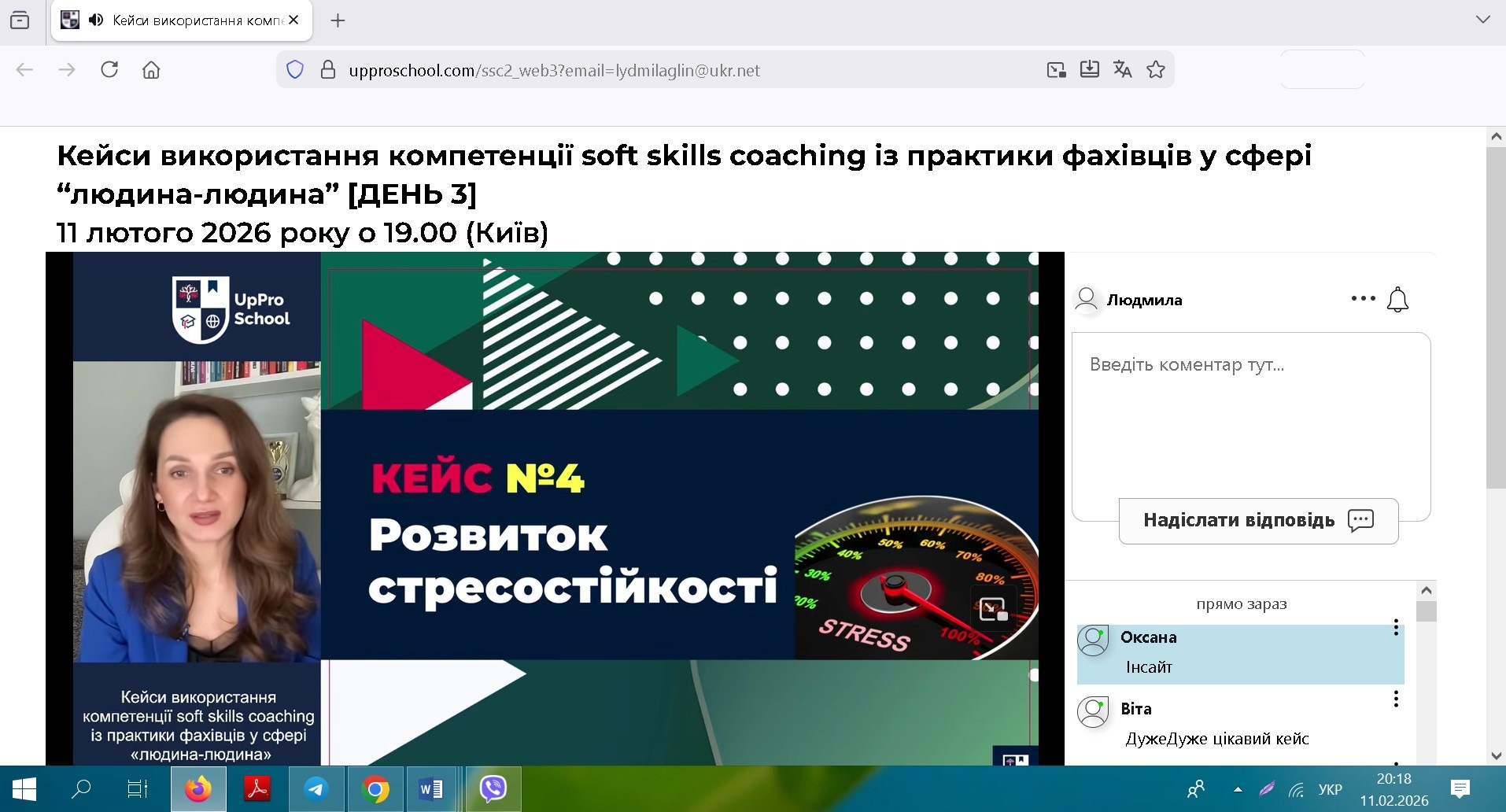Open options menu for Віта's comment
1506x812 pixels.
coord(1396,699)
